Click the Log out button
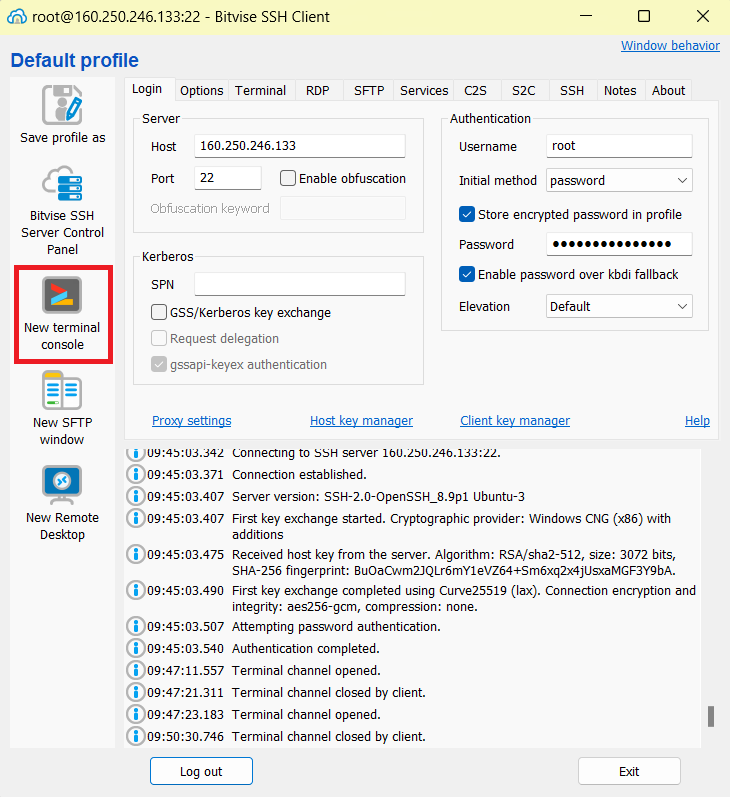Image resolution: width=730 pixels, height=797 pixels. 201,771
